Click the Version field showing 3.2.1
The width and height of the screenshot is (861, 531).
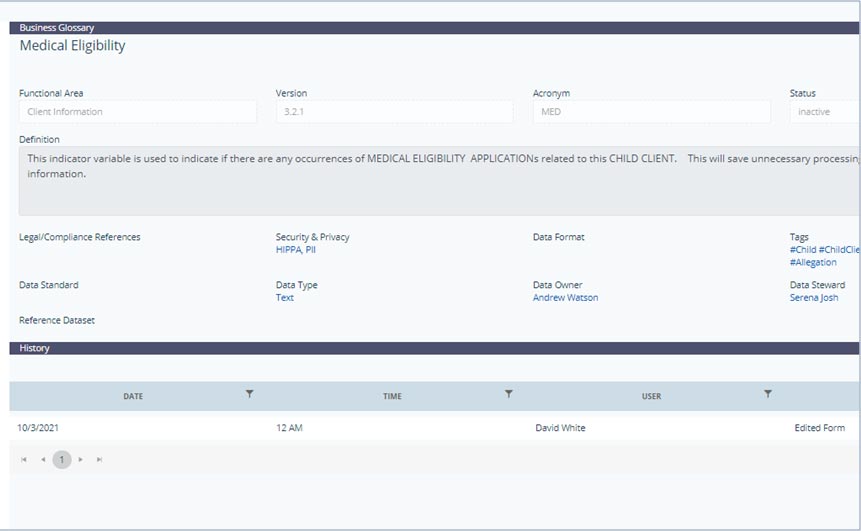pyautogui.click(x=394, y=111)
